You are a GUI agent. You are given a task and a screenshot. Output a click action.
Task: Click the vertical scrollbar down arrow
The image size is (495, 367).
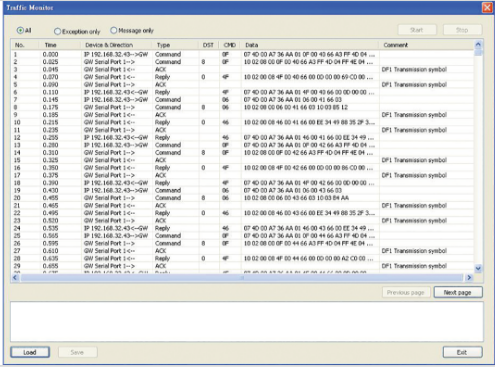478,268
